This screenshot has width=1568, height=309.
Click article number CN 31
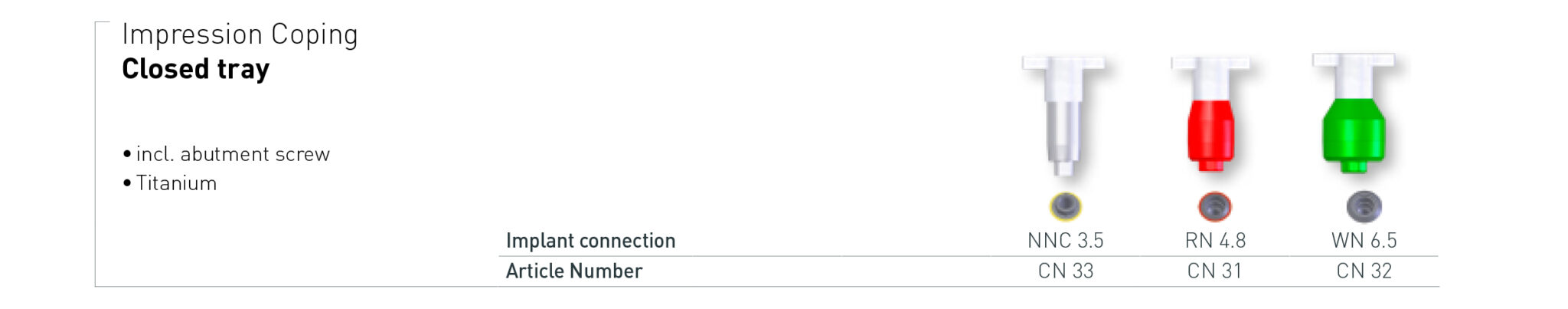pos(1214,271)
